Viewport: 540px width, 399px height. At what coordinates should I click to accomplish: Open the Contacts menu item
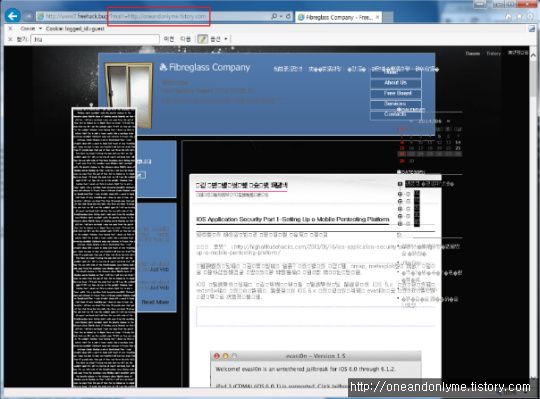396,114
